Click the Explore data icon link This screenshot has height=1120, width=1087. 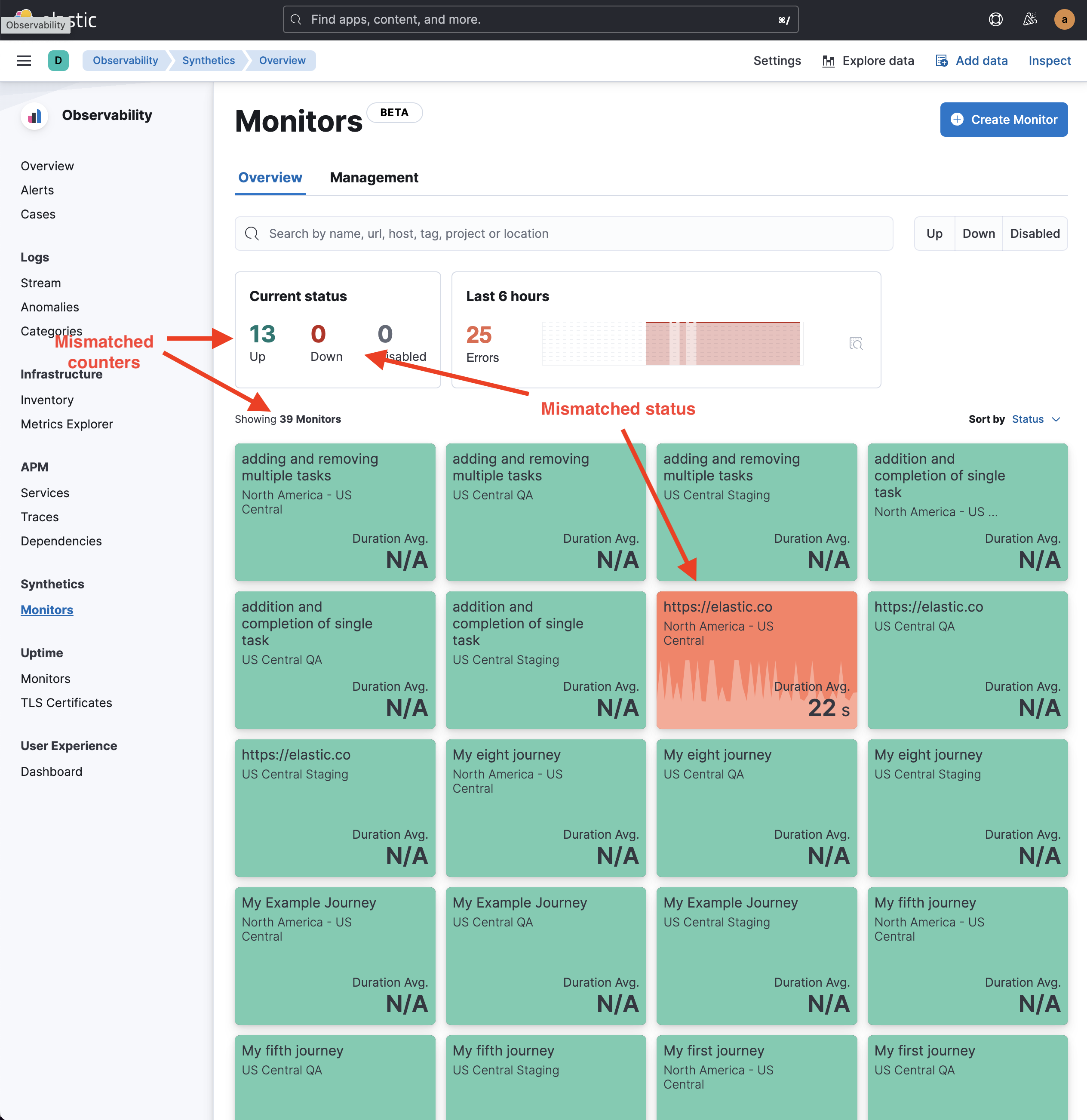[868, 61]
